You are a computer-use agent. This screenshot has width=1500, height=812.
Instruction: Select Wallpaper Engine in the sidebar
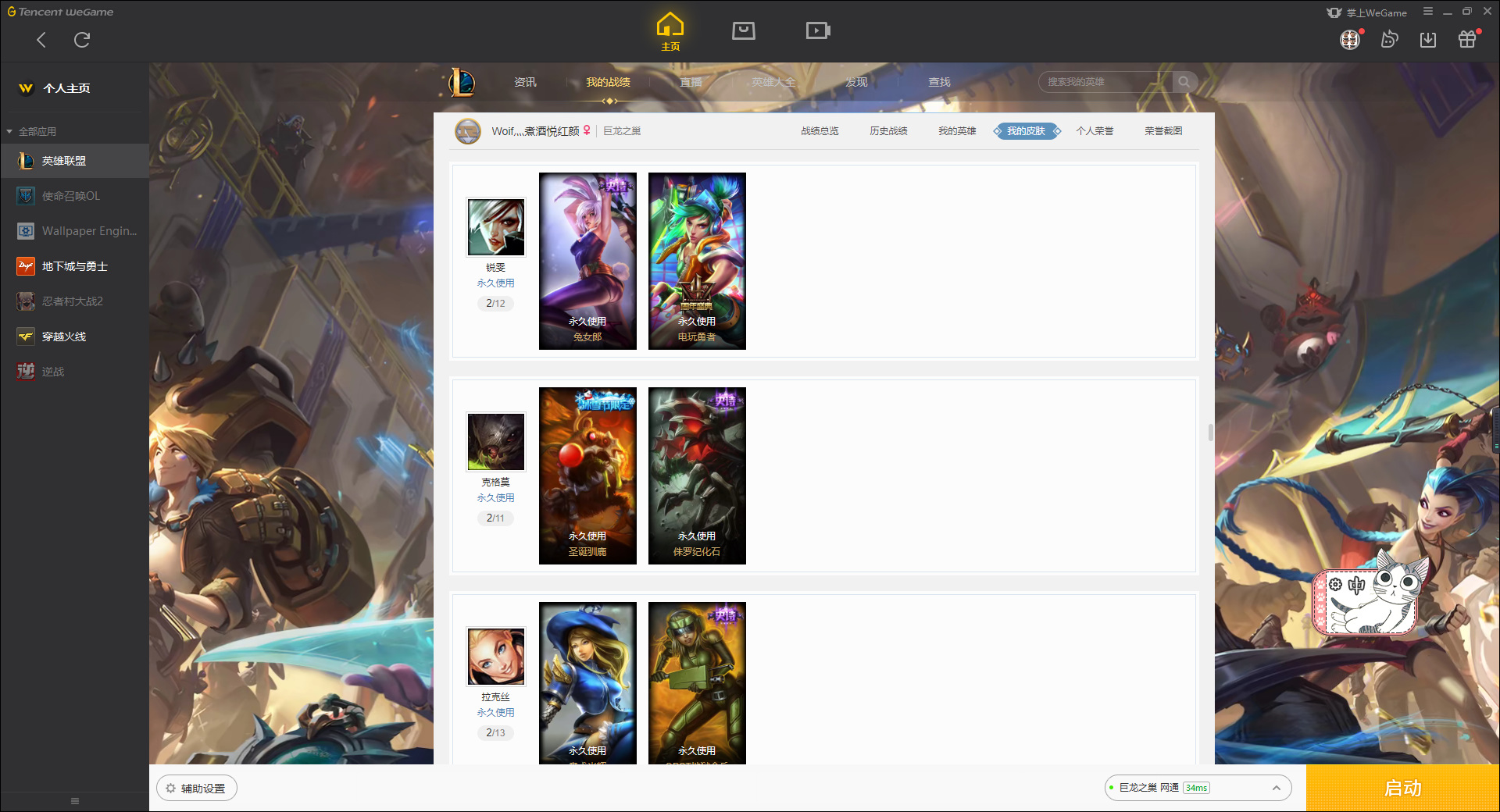[74, 231]
